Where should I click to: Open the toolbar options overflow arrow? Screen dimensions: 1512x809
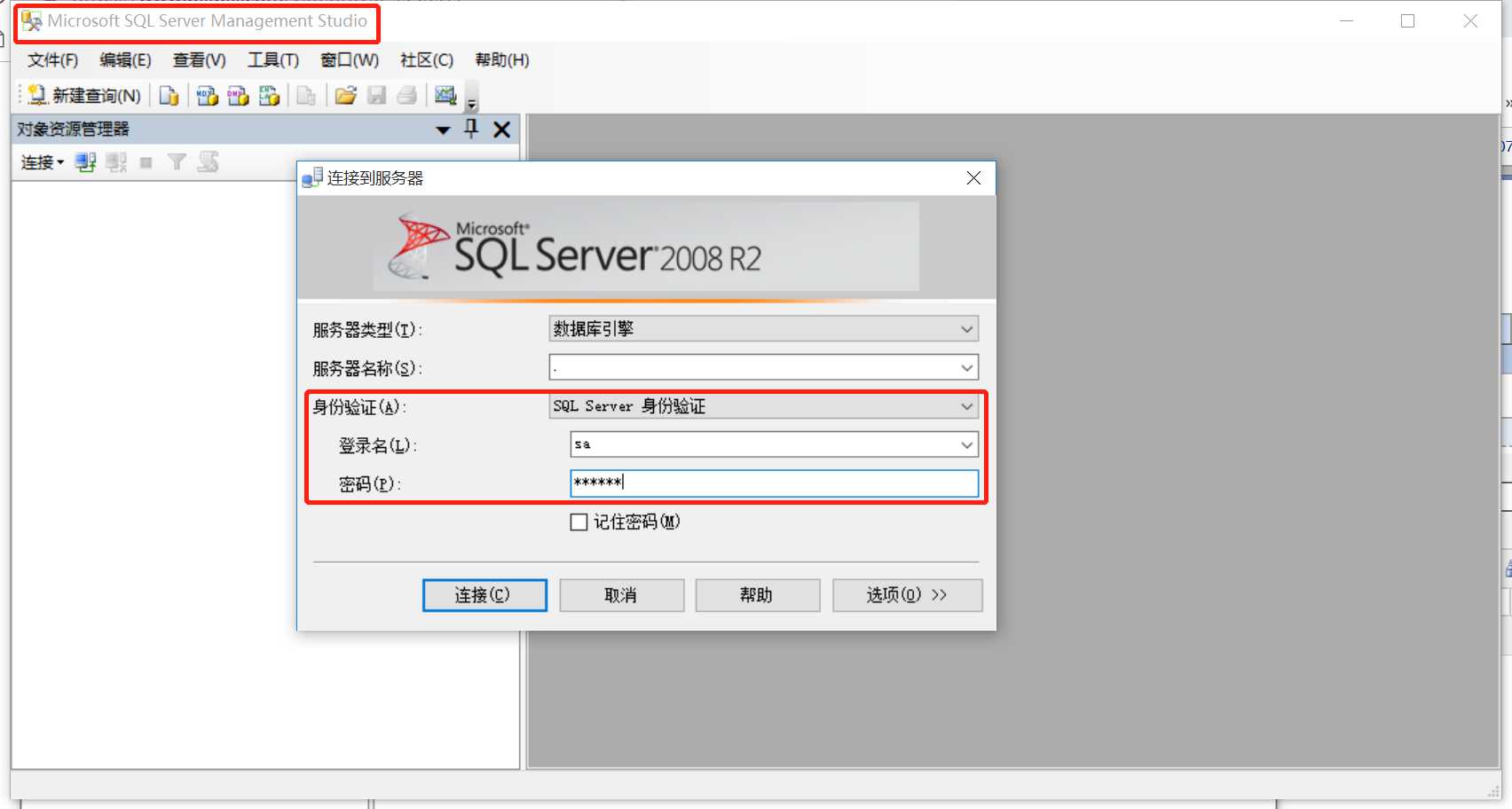coord(472,98)
